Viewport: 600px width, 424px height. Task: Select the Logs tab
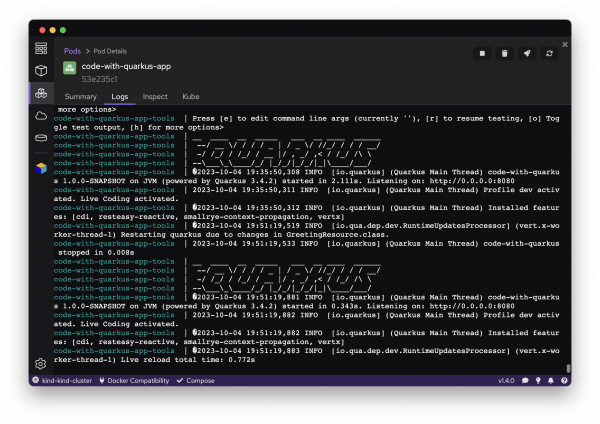click(120, 97)
